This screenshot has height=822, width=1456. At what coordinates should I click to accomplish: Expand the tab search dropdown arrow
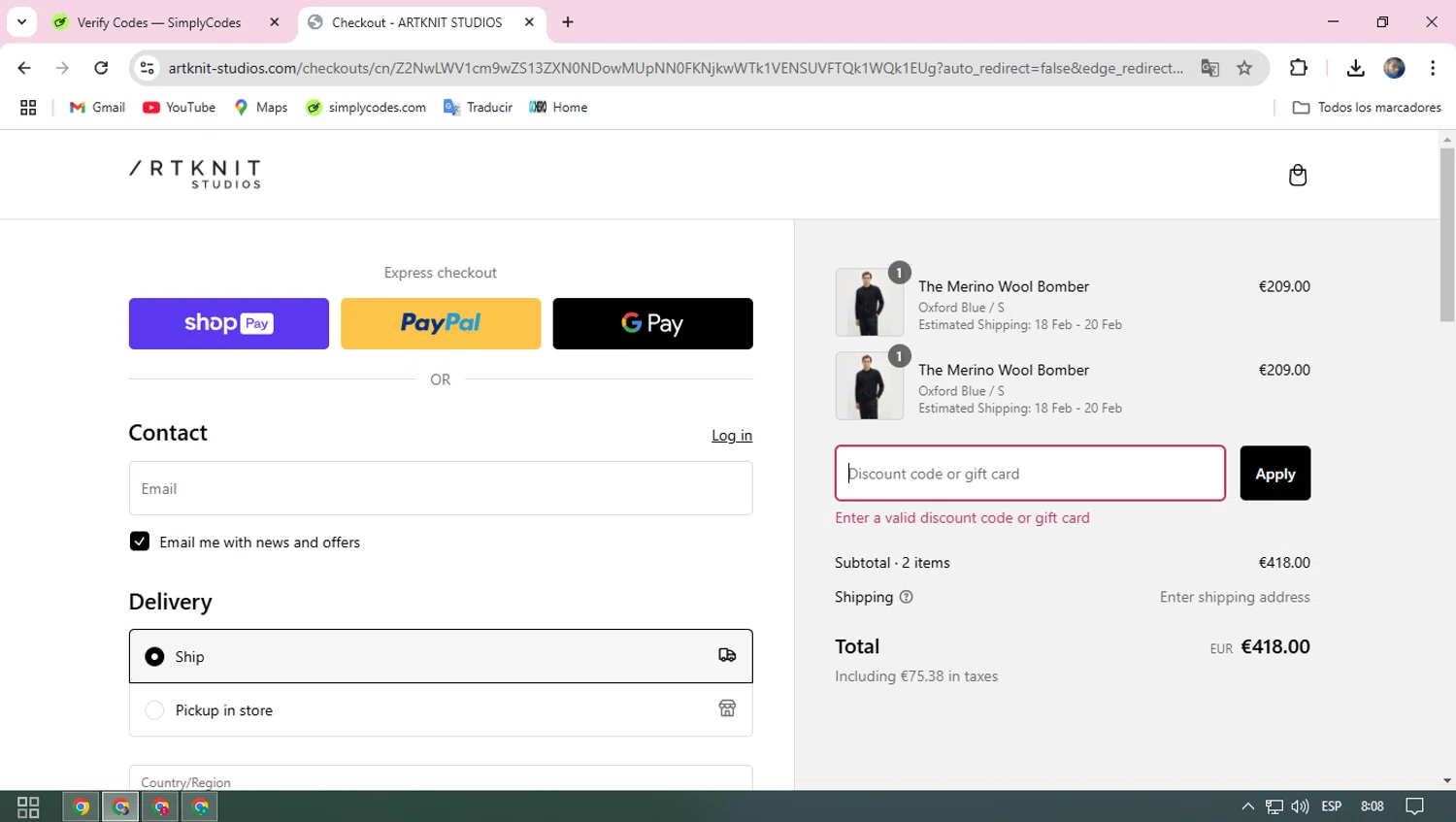tap(21, 22)
